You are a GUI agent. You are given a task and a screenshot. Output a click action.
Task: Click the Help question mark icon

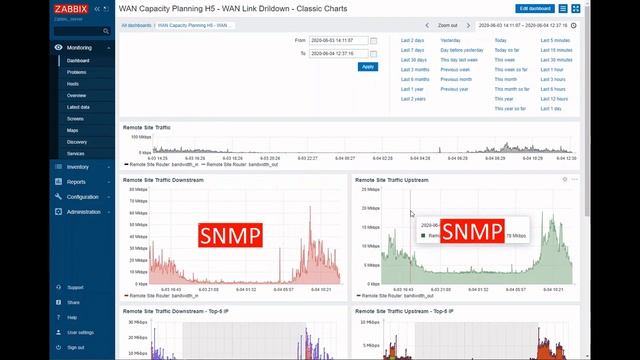(59, 317)
